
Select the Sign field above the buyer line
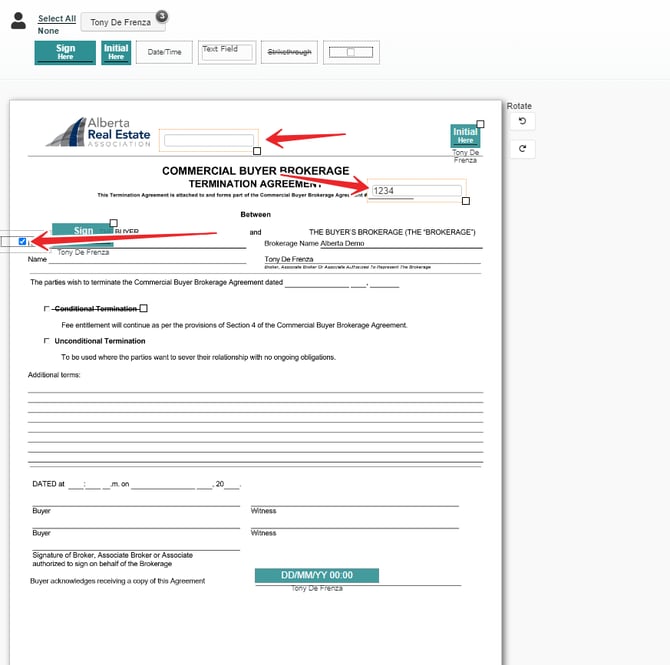pyautogui.click(x=83, y=231)
